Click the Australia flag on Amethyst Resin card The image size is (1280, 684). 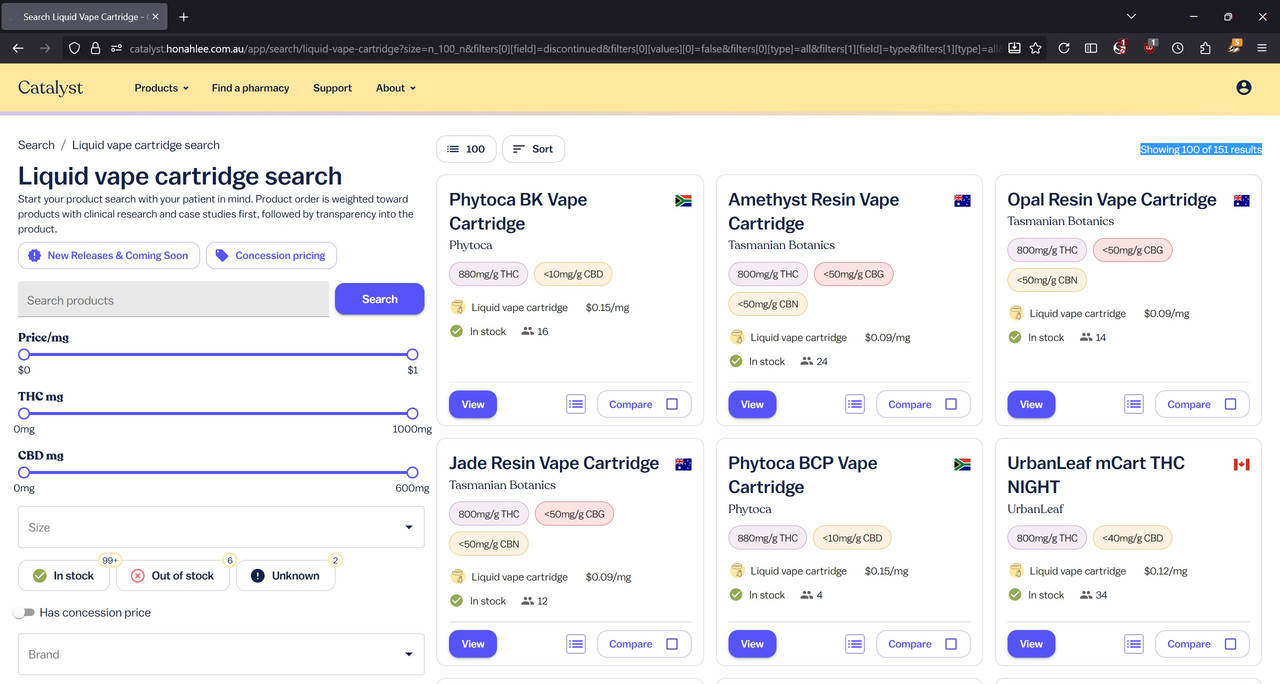tap(963, 201)
